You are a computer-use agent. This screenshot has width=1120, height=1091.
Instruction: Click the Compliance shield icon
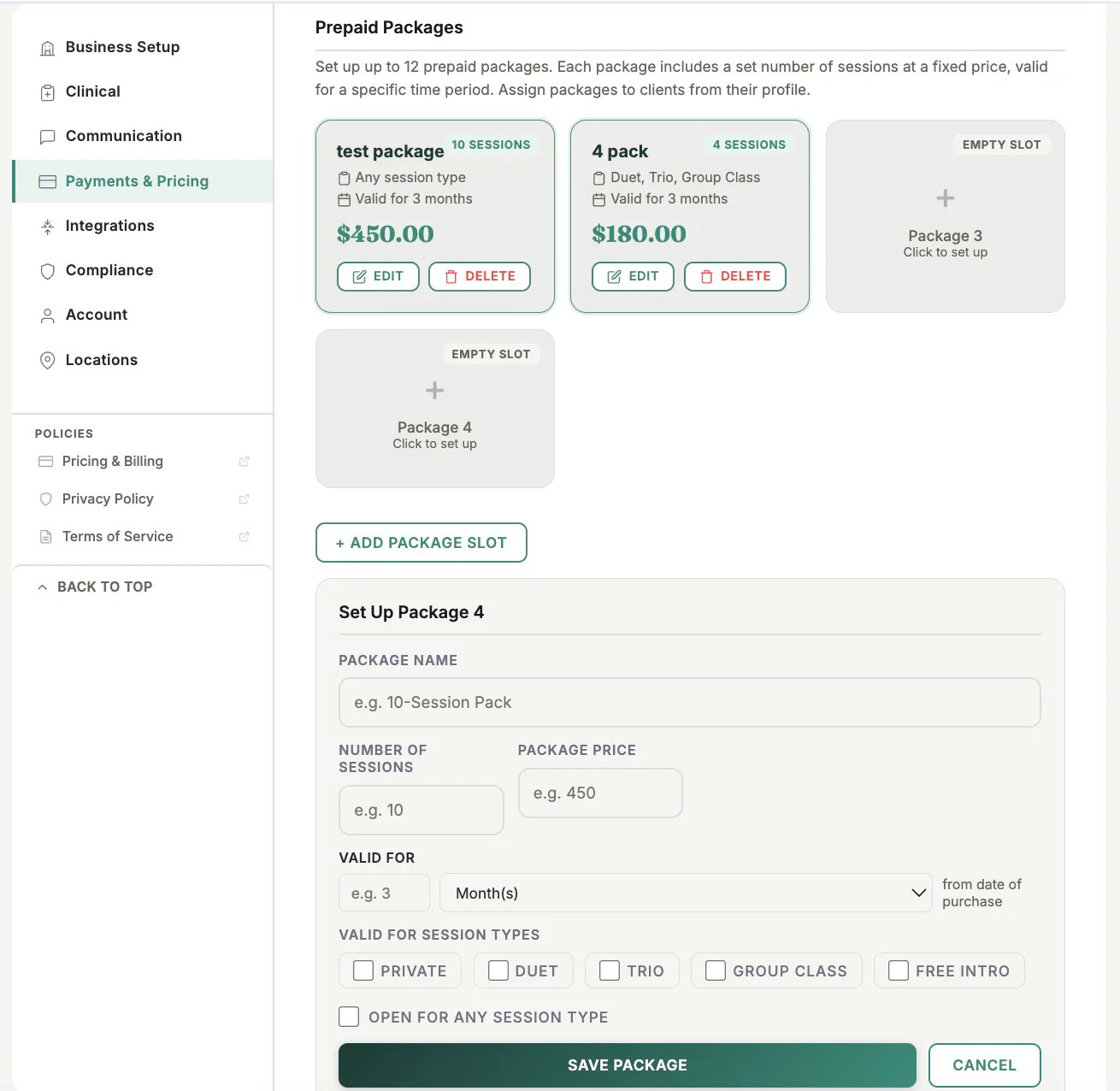pyautogui.click(x=48, y=271)
